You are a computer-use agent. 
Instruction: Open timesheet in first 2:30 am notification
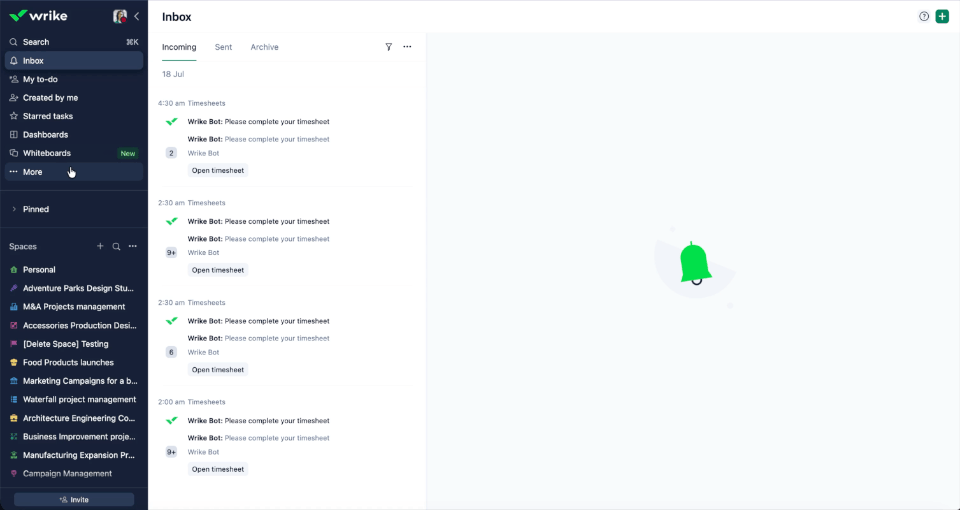click(x=218, y=270)
